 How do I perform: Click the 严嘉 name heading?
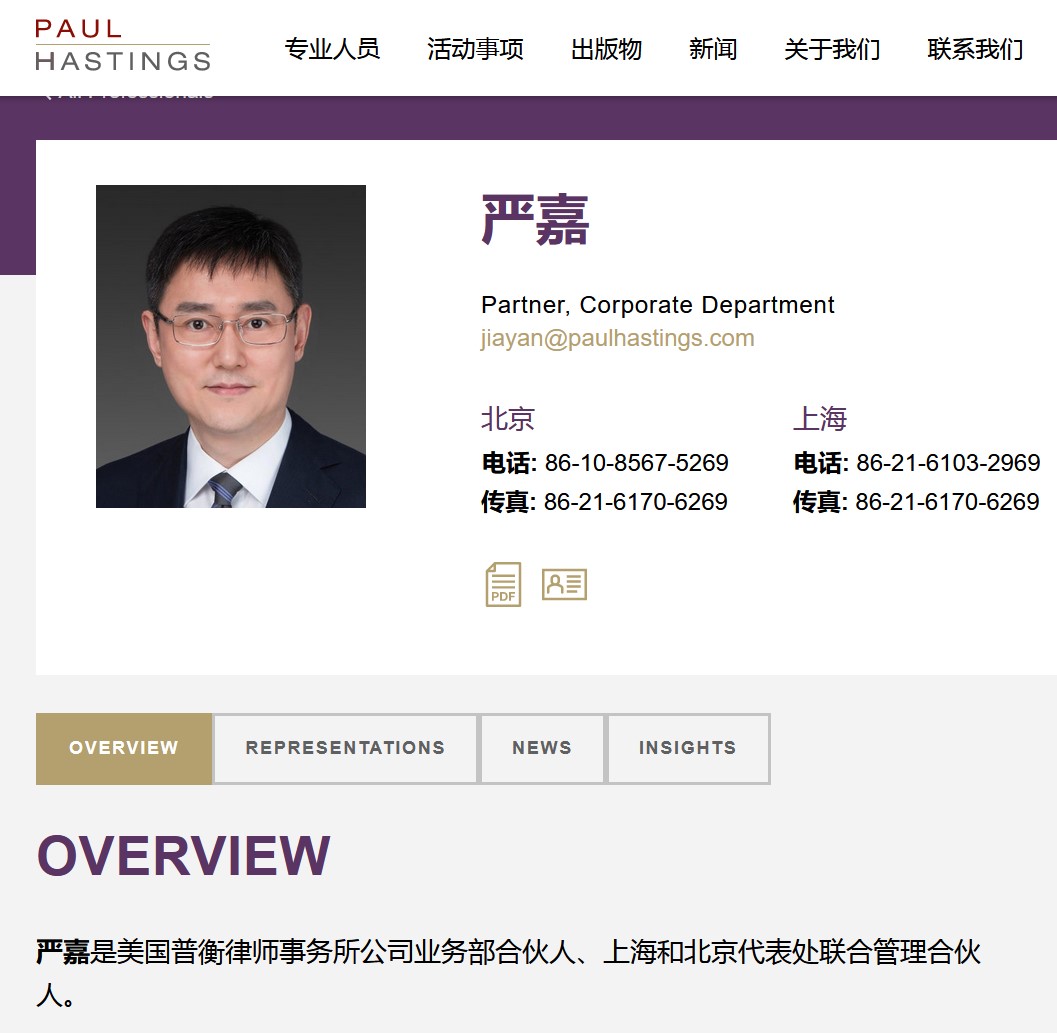535,220
